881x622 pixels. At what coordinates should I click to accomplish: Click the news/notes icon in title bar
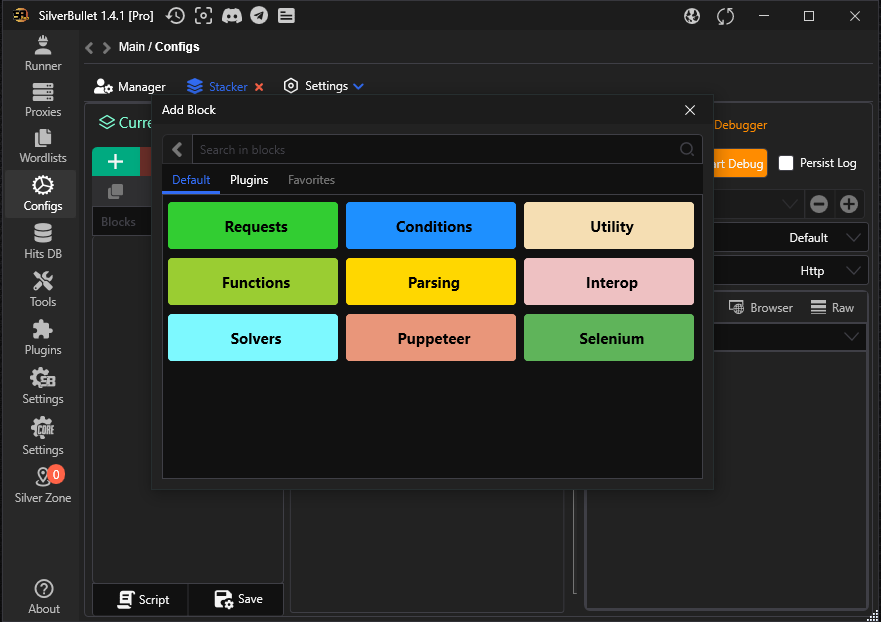(x=287, y=16)
